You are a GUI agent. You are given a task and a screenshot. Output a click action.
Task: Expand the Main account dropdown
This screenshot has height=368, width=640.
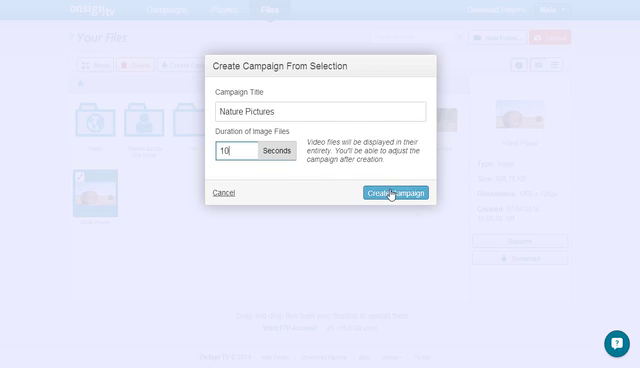click(553, 10)
